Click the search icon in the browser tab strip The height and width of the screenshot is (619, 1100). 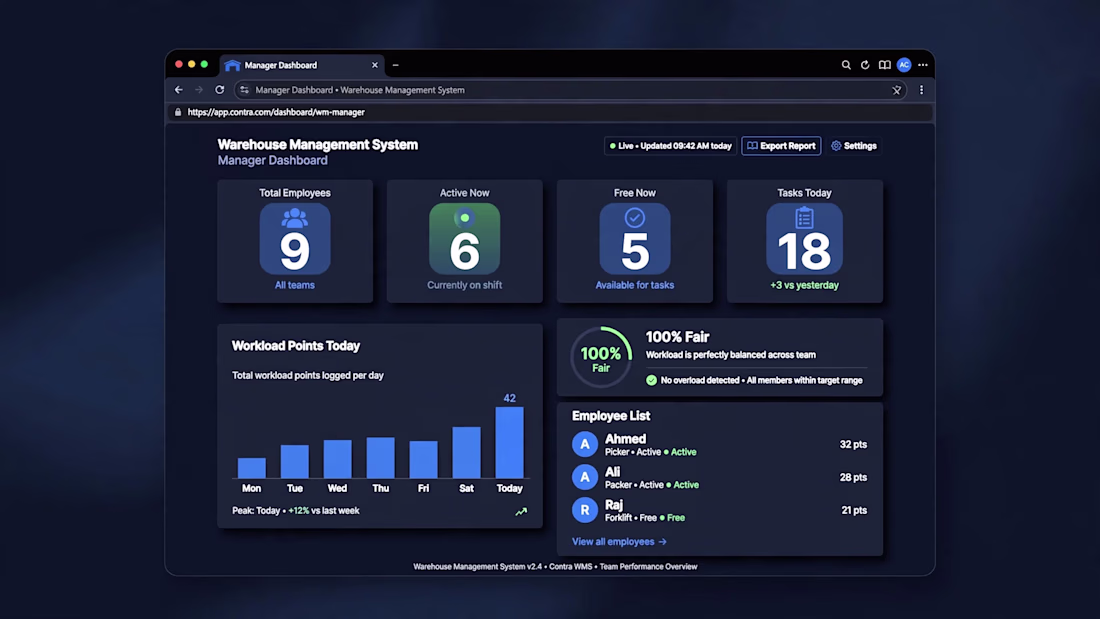(846, 65)
